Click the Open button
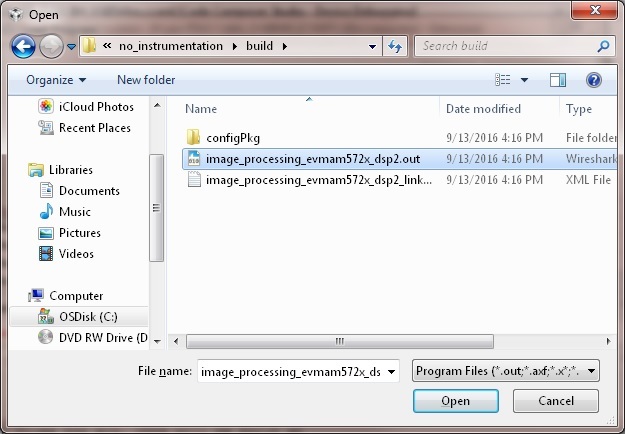This screenshot has width=625, height=434. click(455, 401)
